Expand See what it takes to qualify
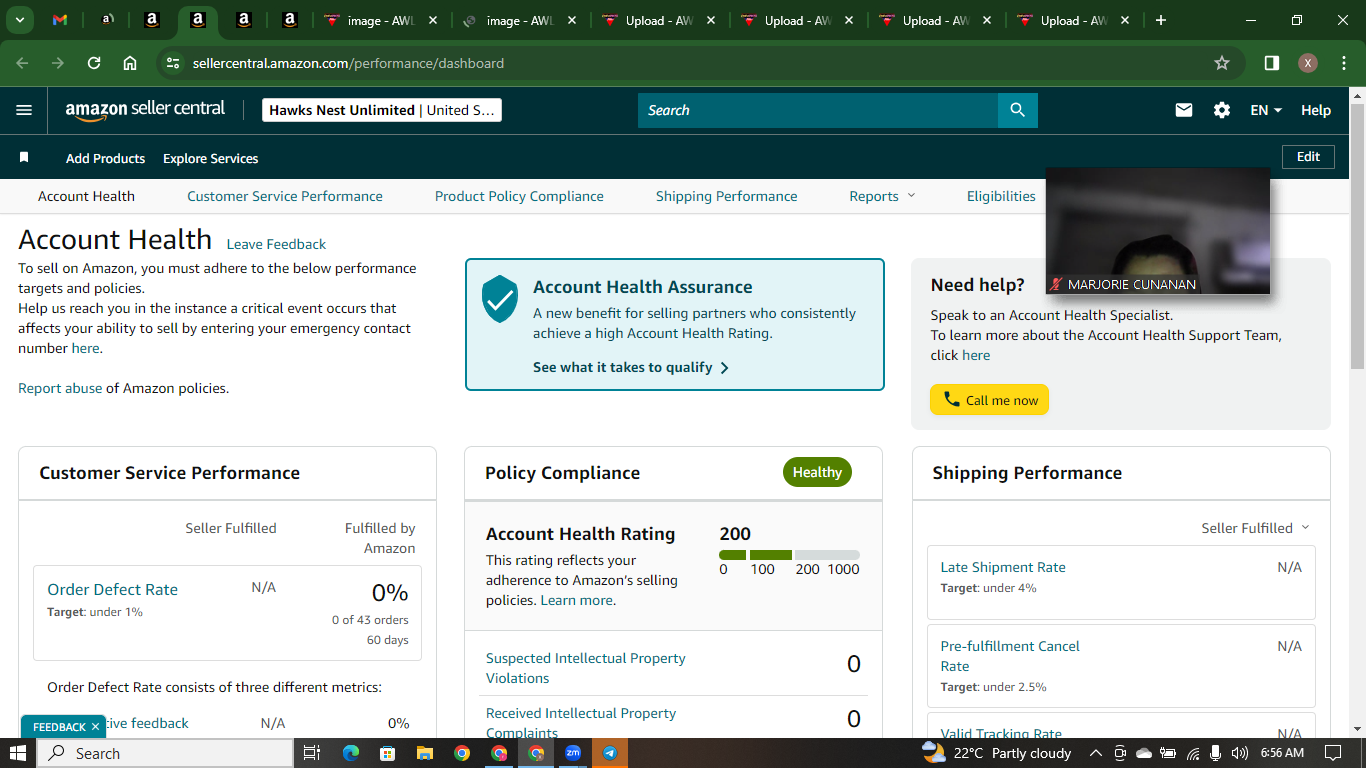The height and width of the screenshot is (768, 1366). pyautogui.click(x=631, y=367)
